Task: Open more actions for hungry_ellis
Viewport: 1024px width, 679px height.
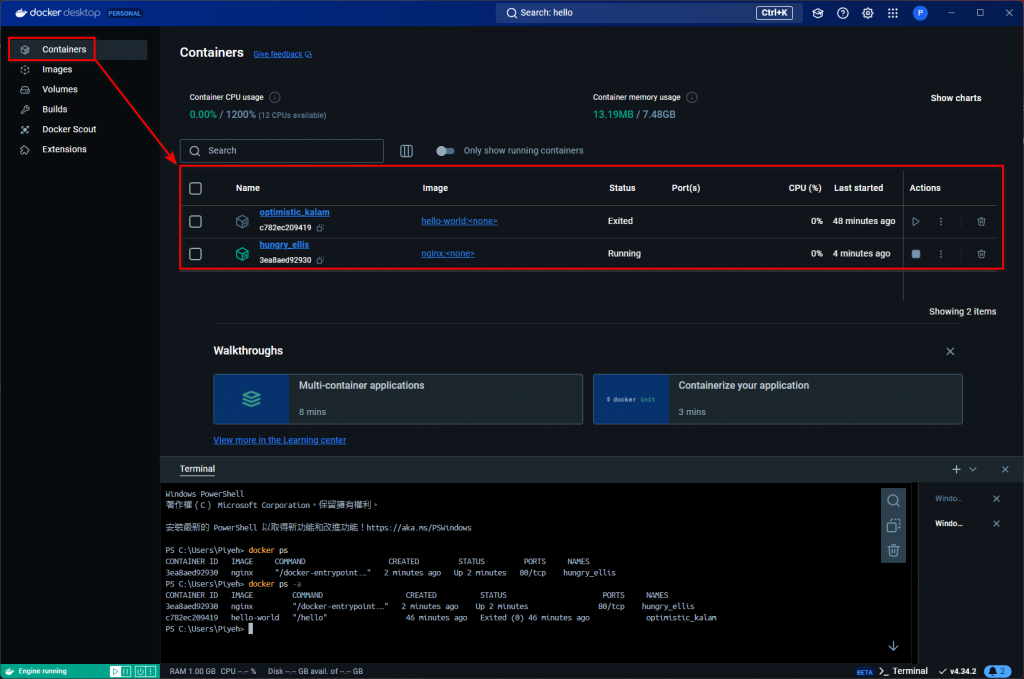Action: coord(940,254)
